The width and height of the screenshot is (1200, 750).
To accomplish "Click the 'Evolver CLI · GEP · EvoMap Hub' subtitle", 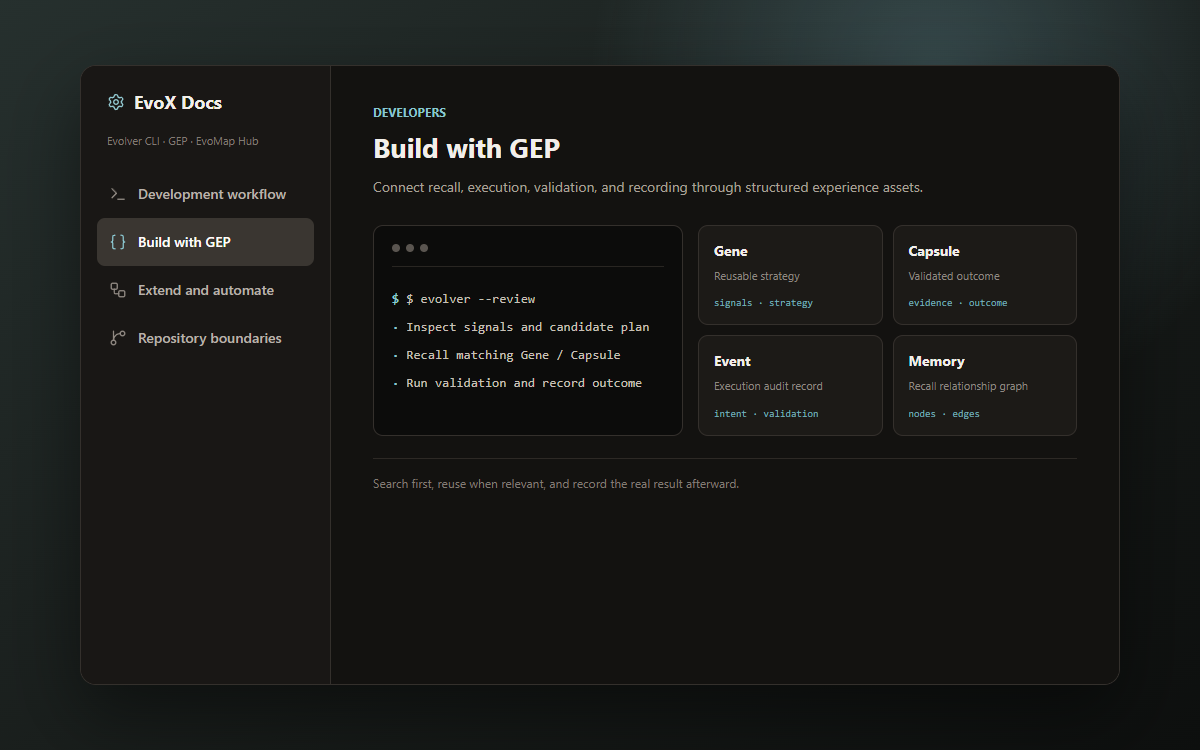I will 183,141.
